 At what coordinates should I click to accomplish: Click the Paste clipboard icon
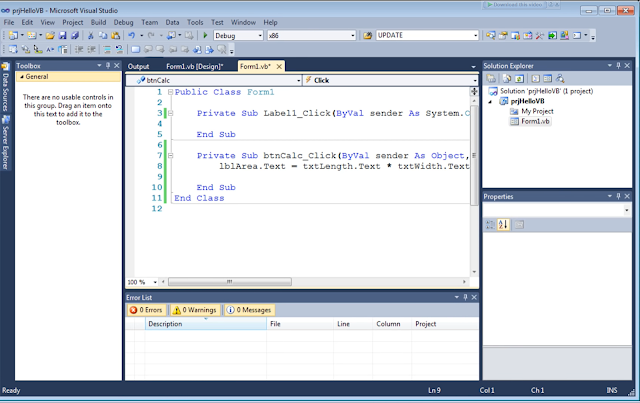(116, 36)
